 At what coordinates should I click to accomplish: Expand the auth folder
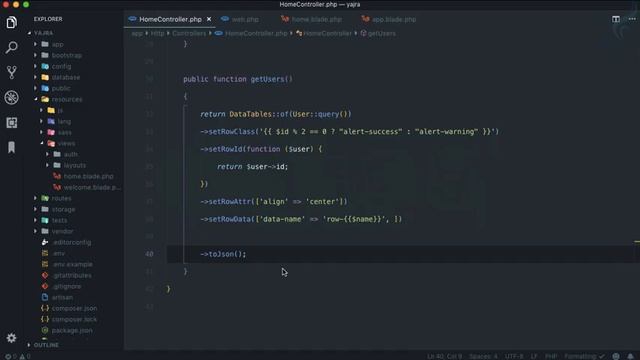click(62, 154)
